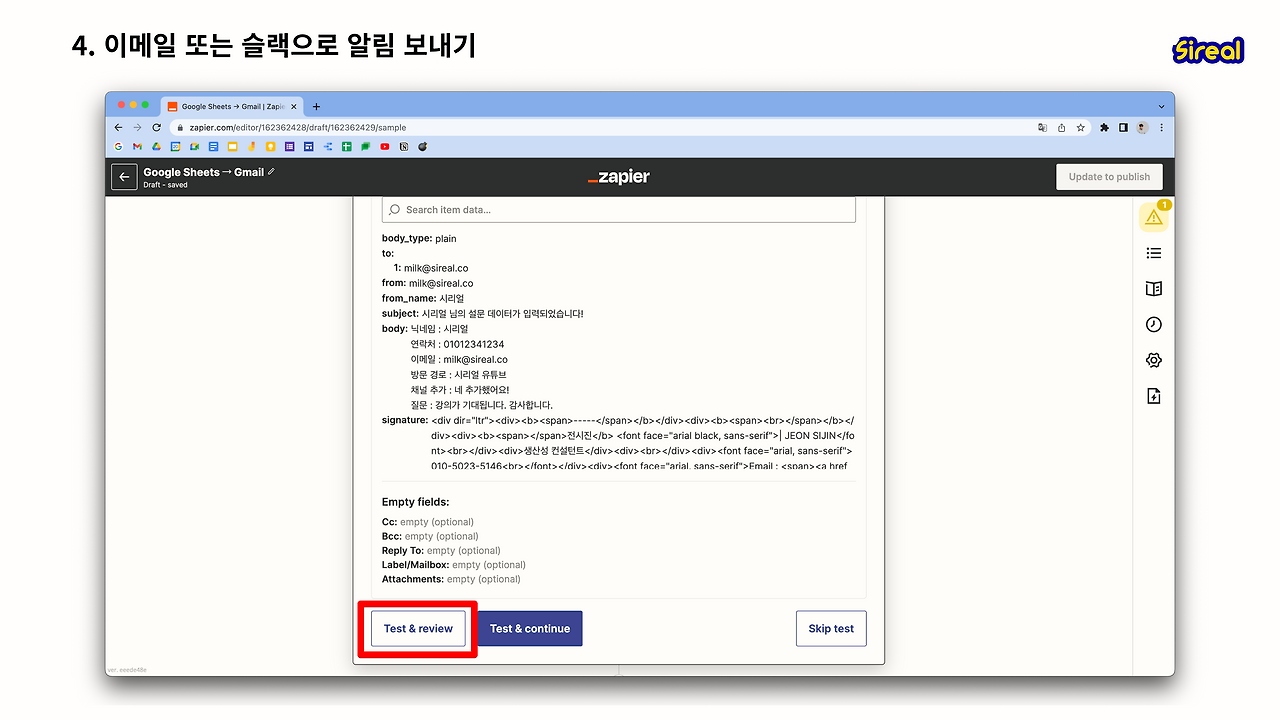Click Skip test button
The image size is (1280, 720).
coord(831,629)
